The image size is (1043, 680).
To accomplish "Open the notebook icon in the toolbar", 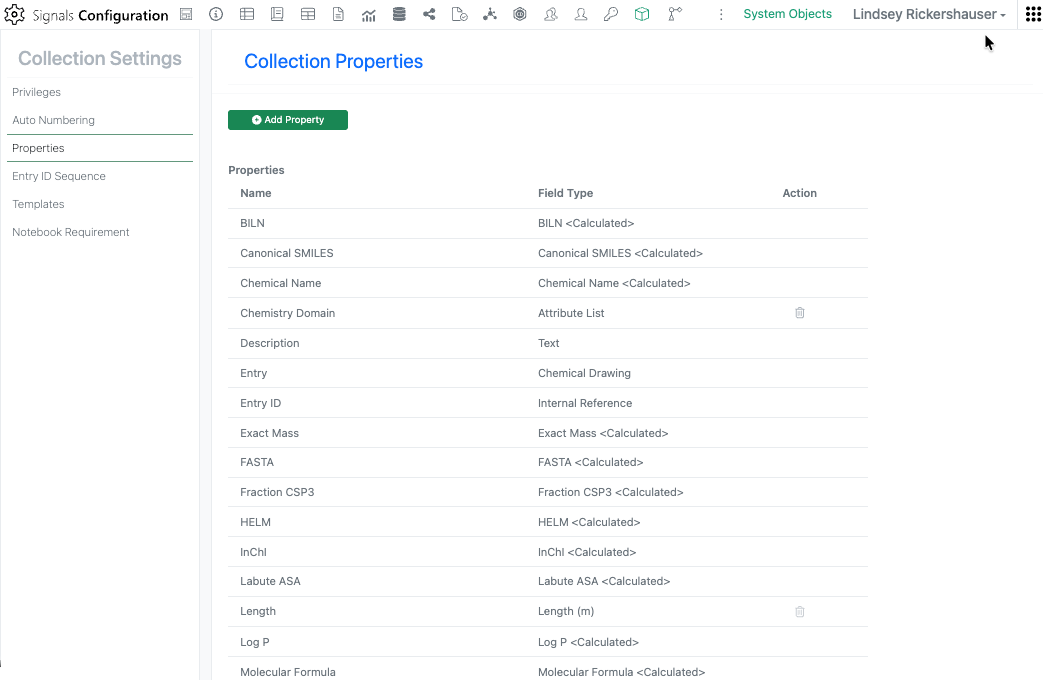I will click(x=277, y=14).
